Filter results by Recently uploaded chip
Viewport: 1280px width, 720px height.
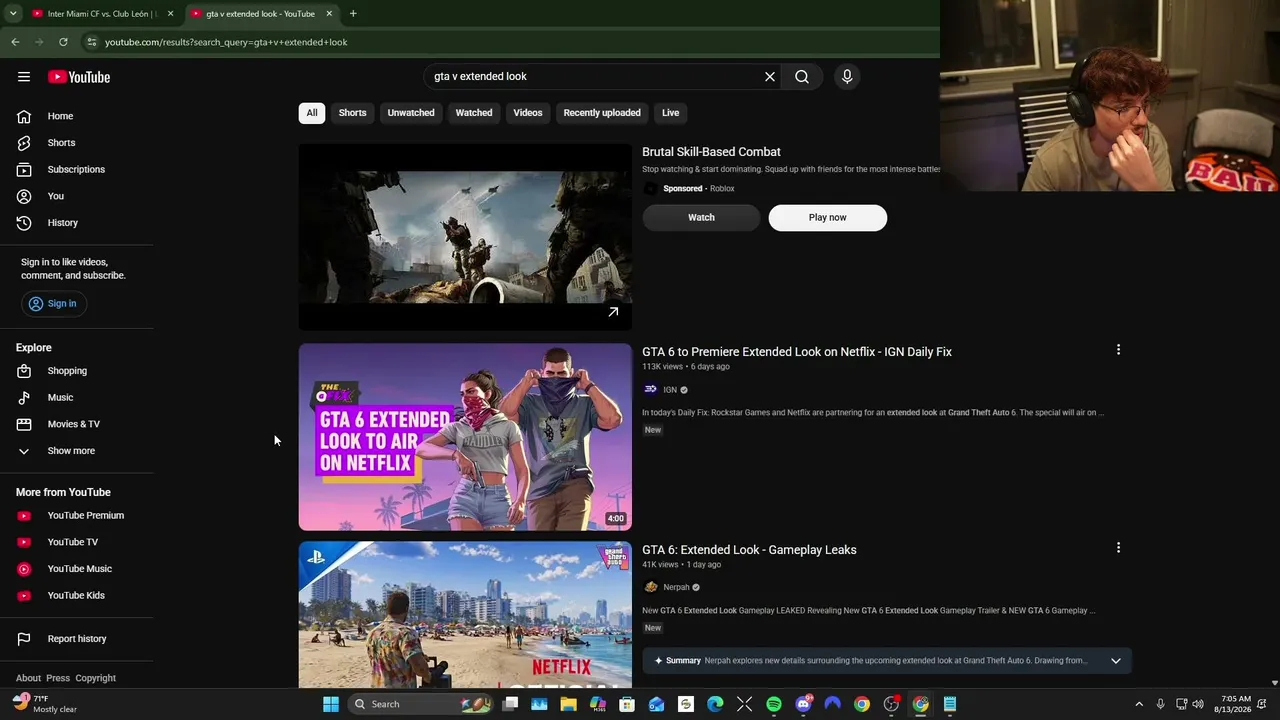coord(602,113)
